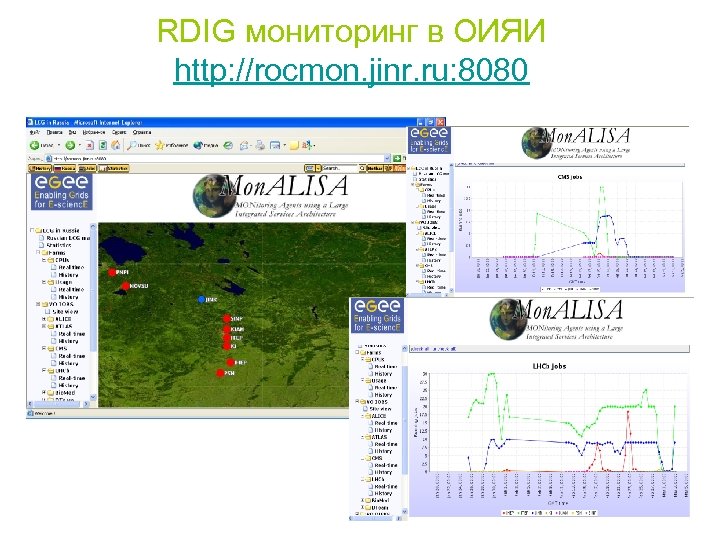Image resolution: width=720 pixels, height=540 pixels.
Task: Click the KI site marker on the map
Action: pos(226,346)
